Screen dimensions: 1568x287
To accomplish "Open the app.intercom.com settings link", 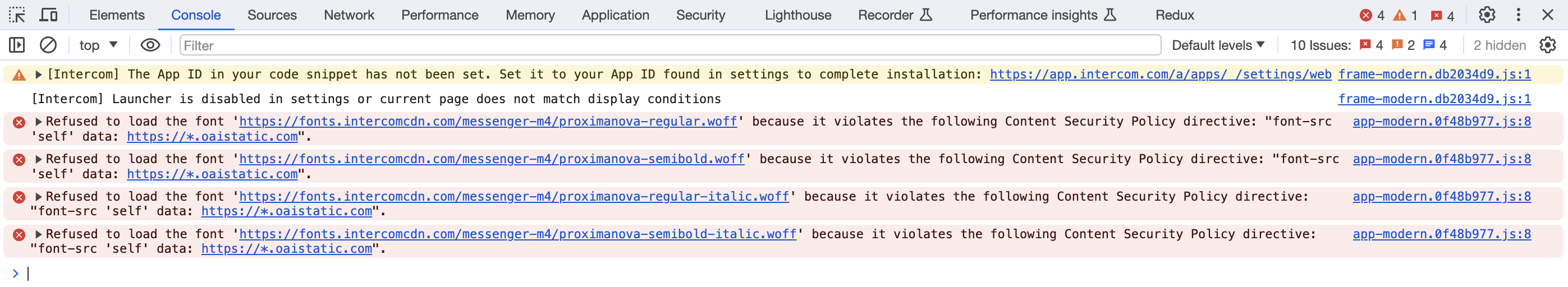I will point(1161,74).
